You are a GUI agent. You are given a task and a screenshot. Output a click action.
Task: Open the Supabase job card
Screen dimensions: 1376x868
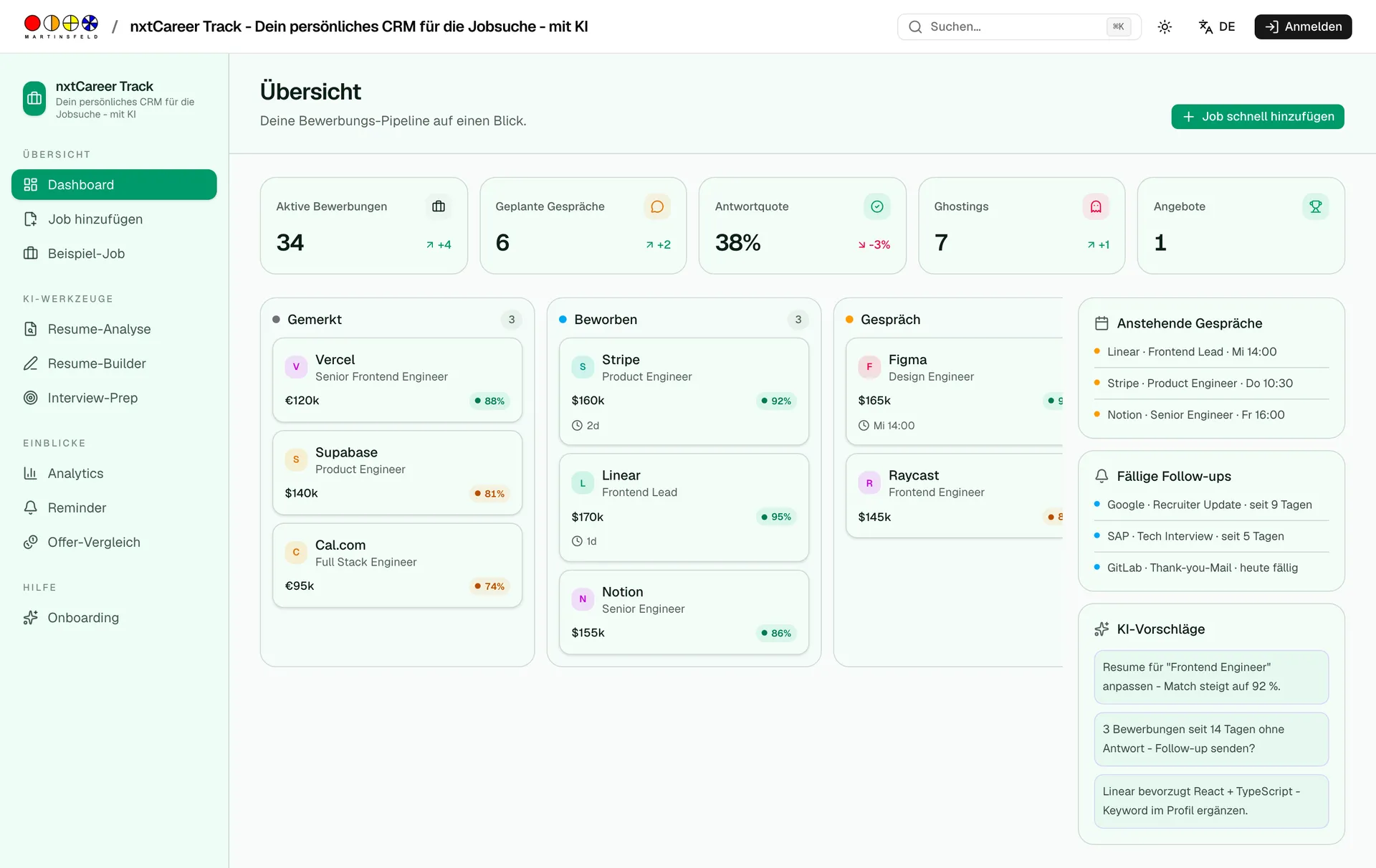coord(397,472)
